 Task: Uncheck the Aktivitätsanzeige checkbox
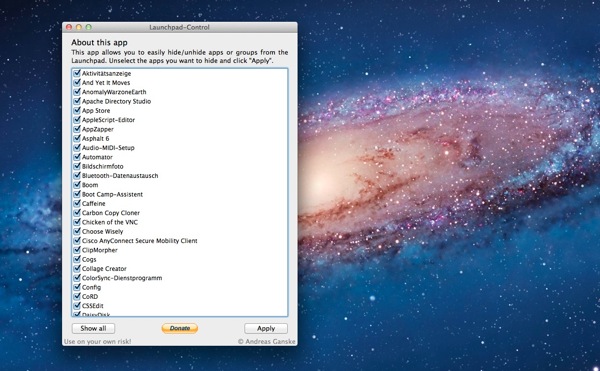77,73
